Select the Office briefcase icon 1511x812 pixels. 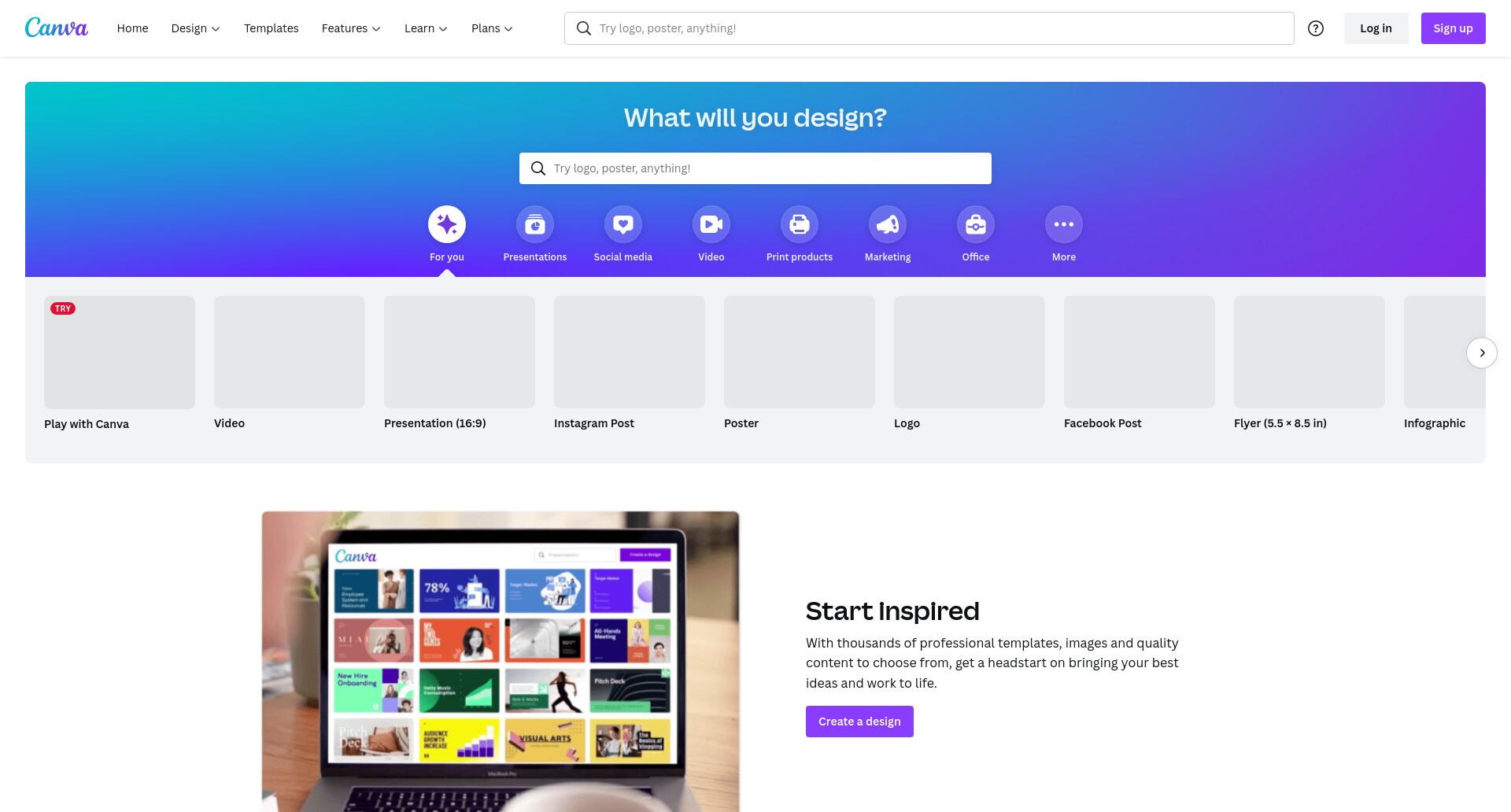click(976, 225)
